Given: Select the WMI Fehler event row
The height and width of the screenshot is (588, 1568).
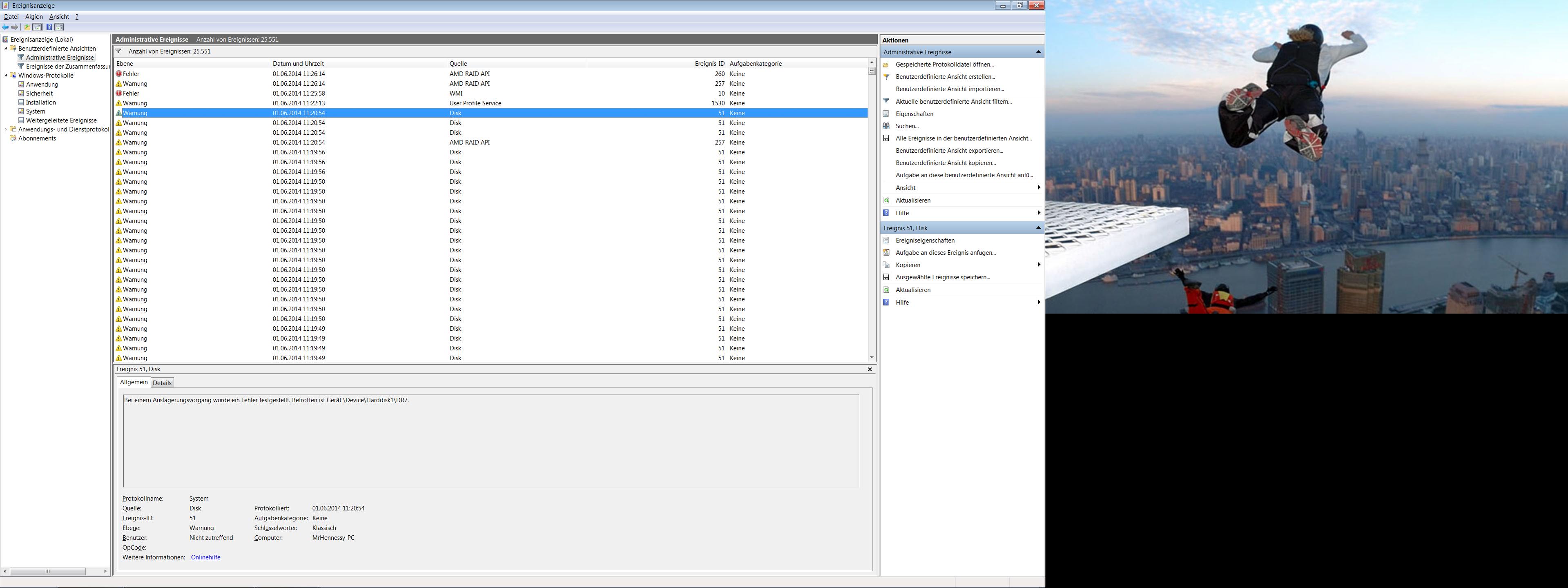Looking at the screenshot, I should tap(365, 94).
